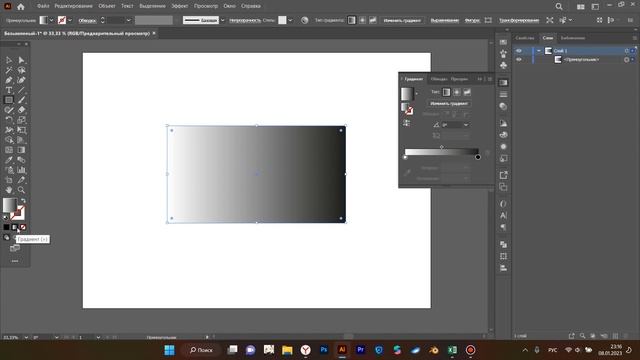Screen dimensions: 640x360
Task: Select black gradient color stop
Action: point(478,157)
